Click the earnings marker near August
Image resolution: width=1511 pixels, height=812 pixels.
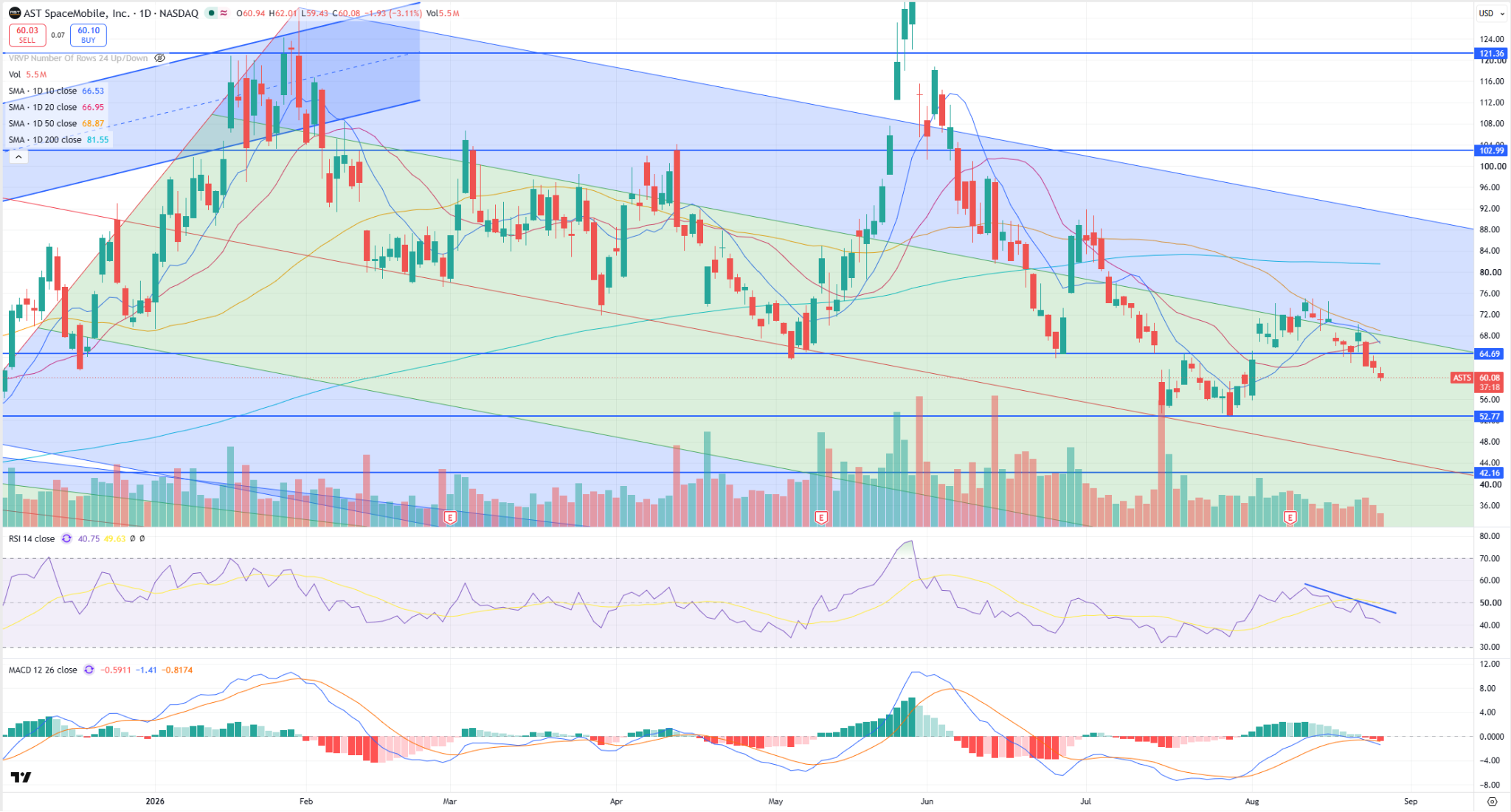coord(1290,518)
